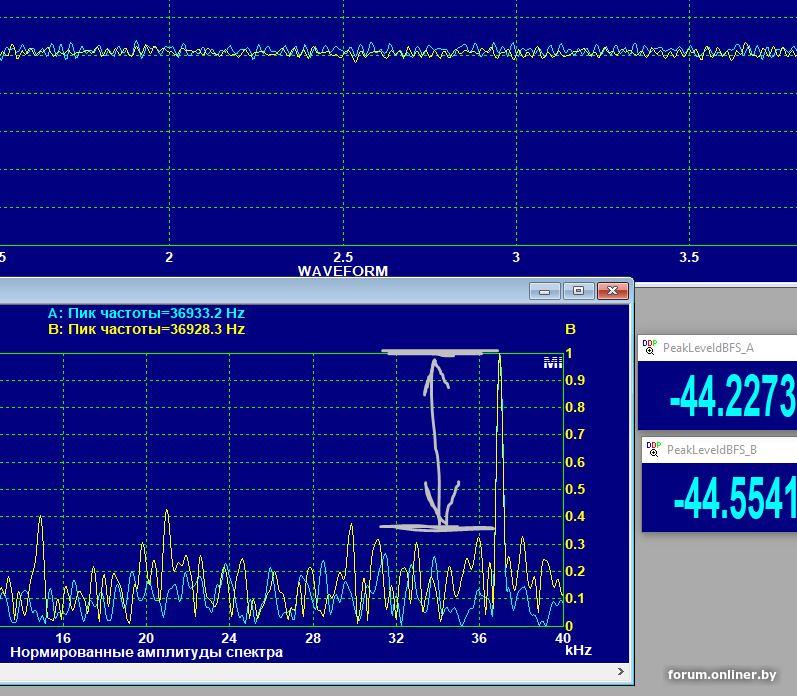Click the horizontal scrollbar right arrow
The height and width of the screenshot is (696, 797).
[621, 672]
